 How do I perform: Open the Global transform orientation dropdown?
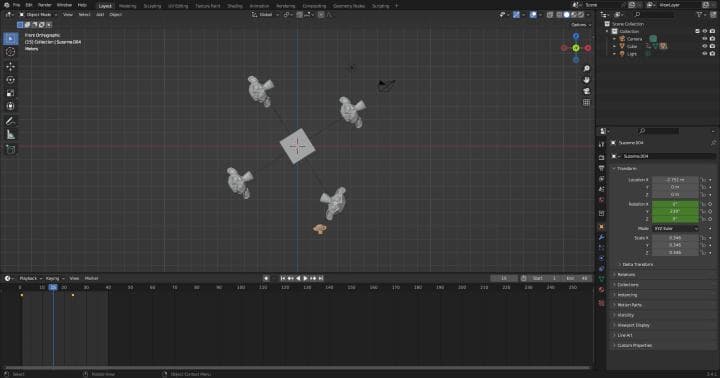265,15
